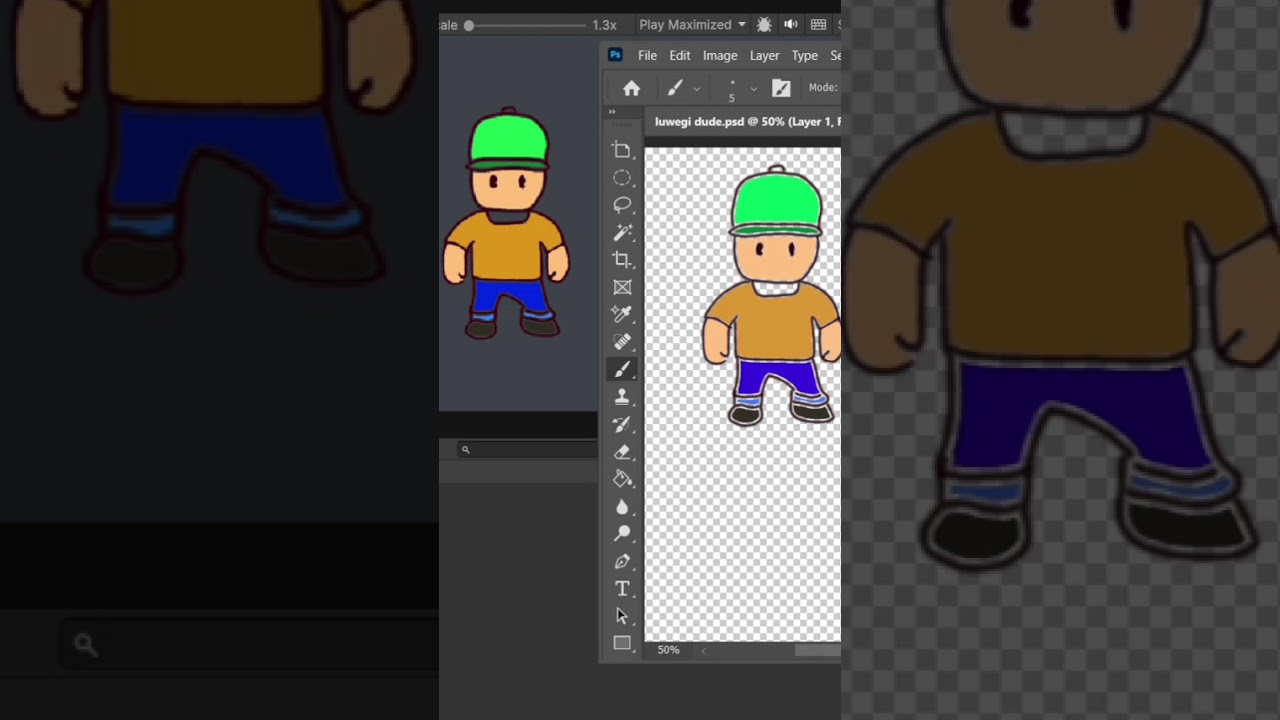Click the brush size 5 preview
Image resolution: width=1280 pixels, height=720 pixels.
pyautogui.click(x=732, y=90)
